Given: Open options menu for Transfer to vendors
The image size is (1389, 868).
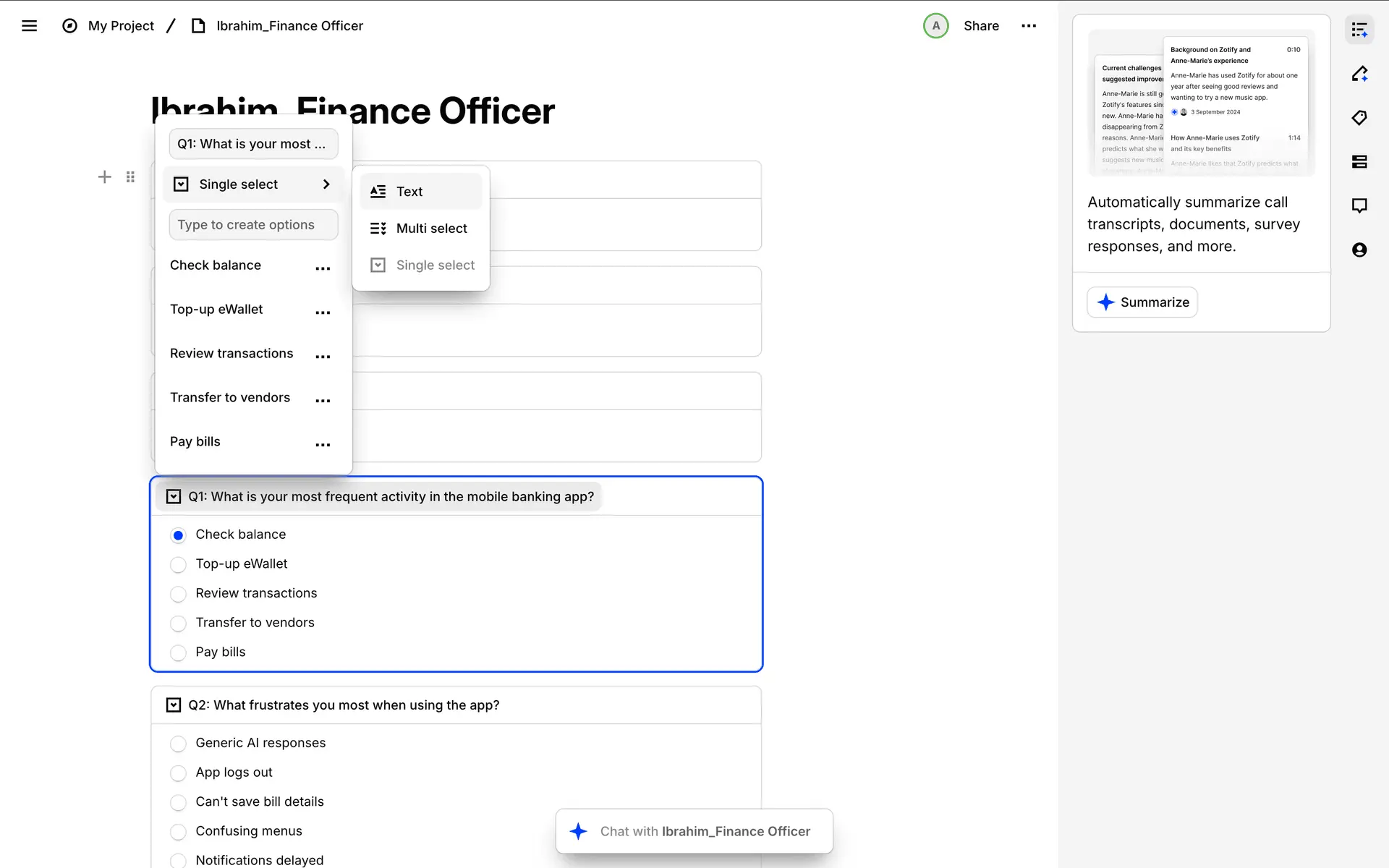Looking at the screenshot, I should point(323,401).
